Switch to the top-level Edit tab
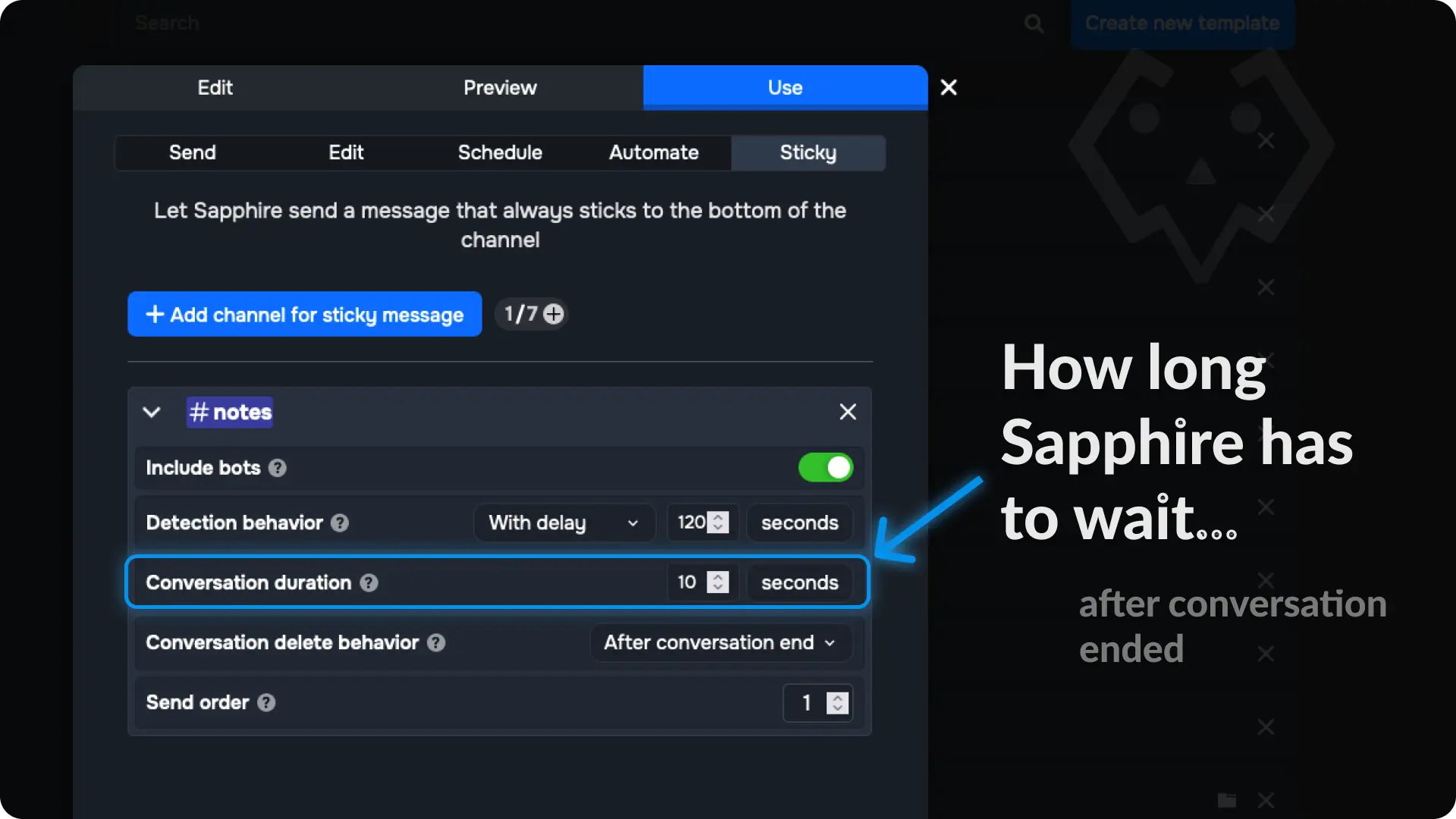The image size is (1456, 819). click(x=215, y=87)
